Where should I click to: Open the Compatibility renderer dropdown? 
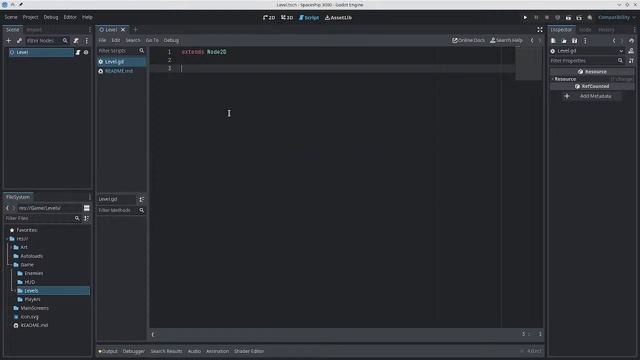[x=617, y=18]
